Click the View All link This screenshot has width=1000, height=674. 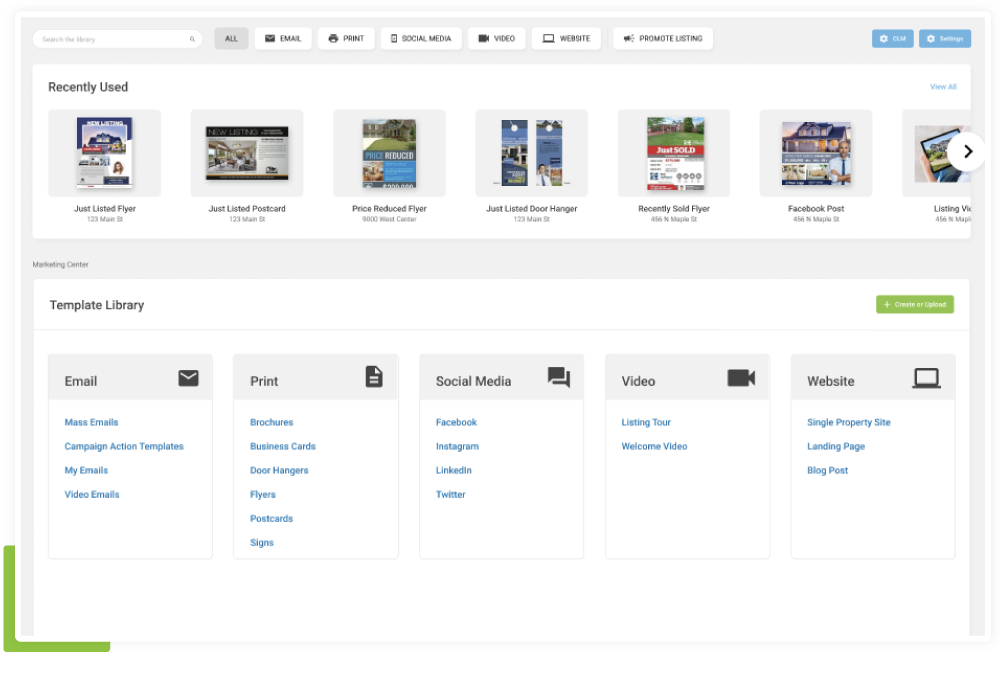(x=941, y=87)
